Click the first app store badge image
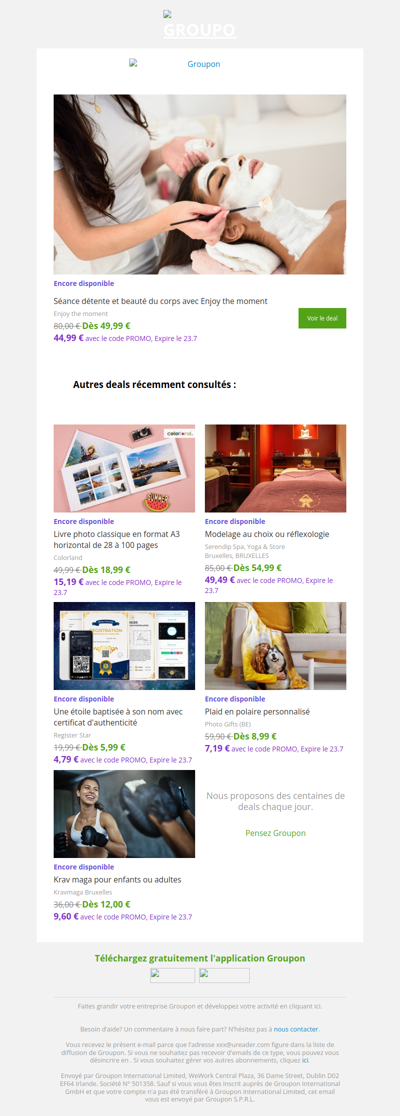This screenshot has height=1116, width=400. tap(172, 975)
